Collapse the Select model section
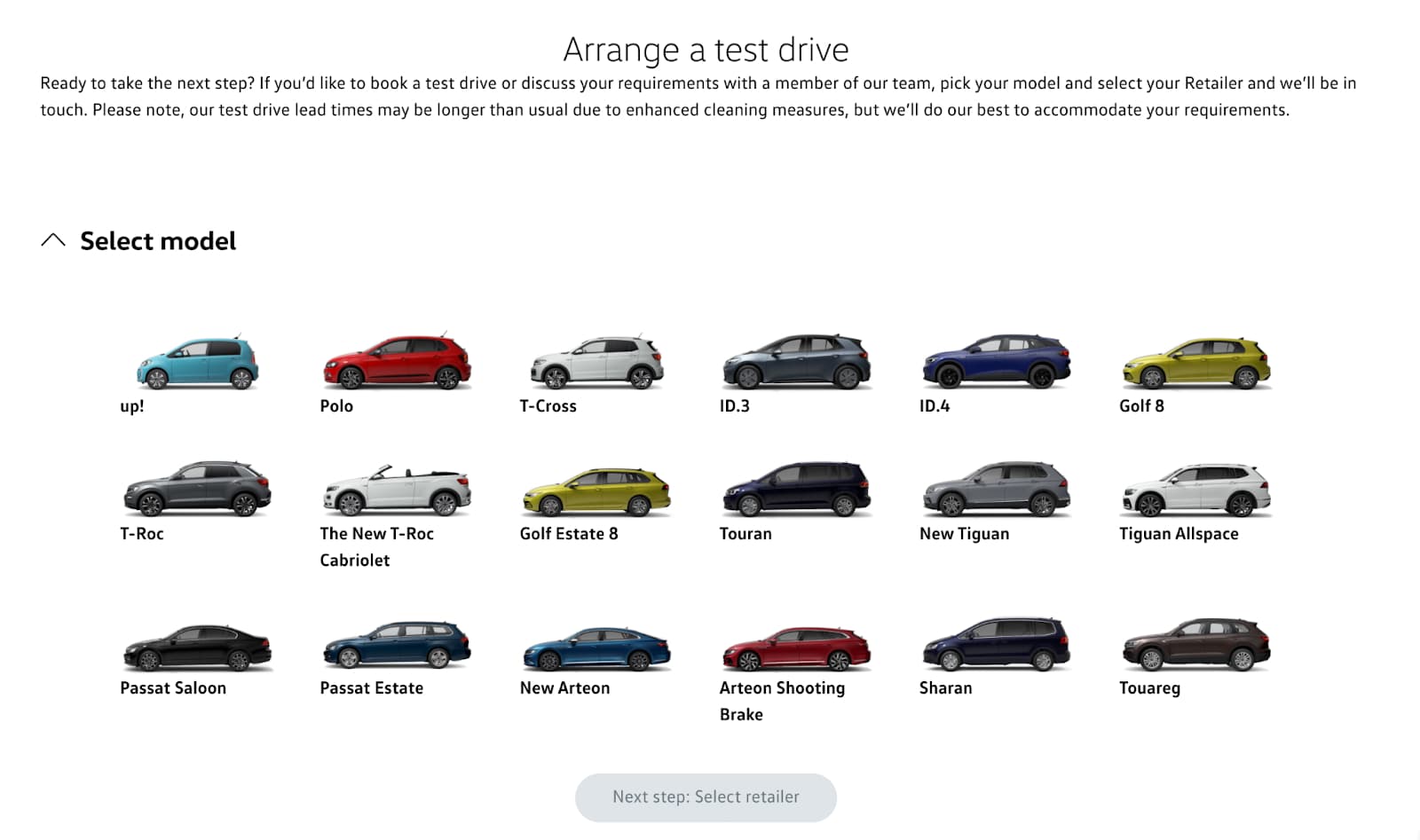The width and height of the screenshot is (1420, 840). [x=54, y=239]
